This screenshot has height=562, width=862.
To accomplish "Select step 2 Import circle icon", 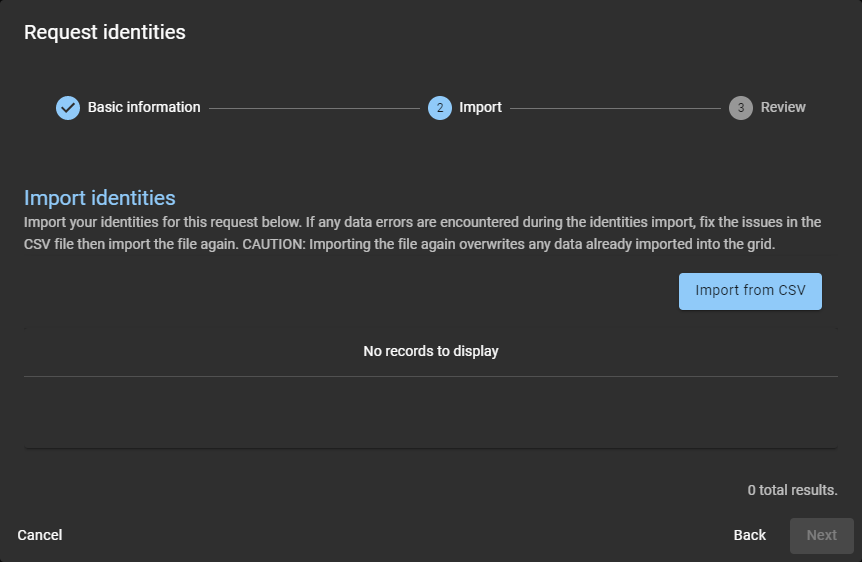I will pyautogui.click(x=440, y=108).
